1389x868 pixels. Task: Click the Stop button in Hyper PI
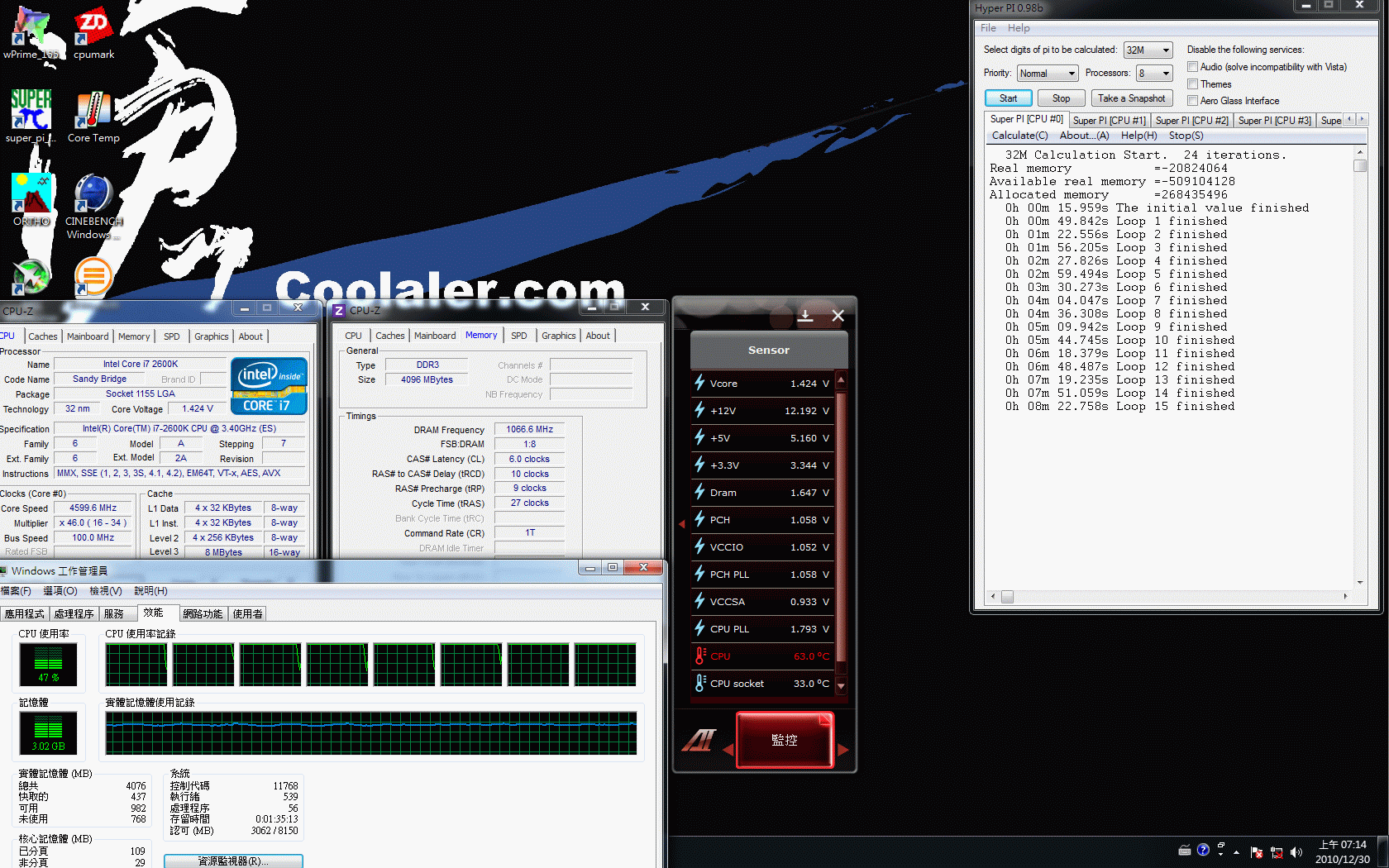[x=1061, y=98]
